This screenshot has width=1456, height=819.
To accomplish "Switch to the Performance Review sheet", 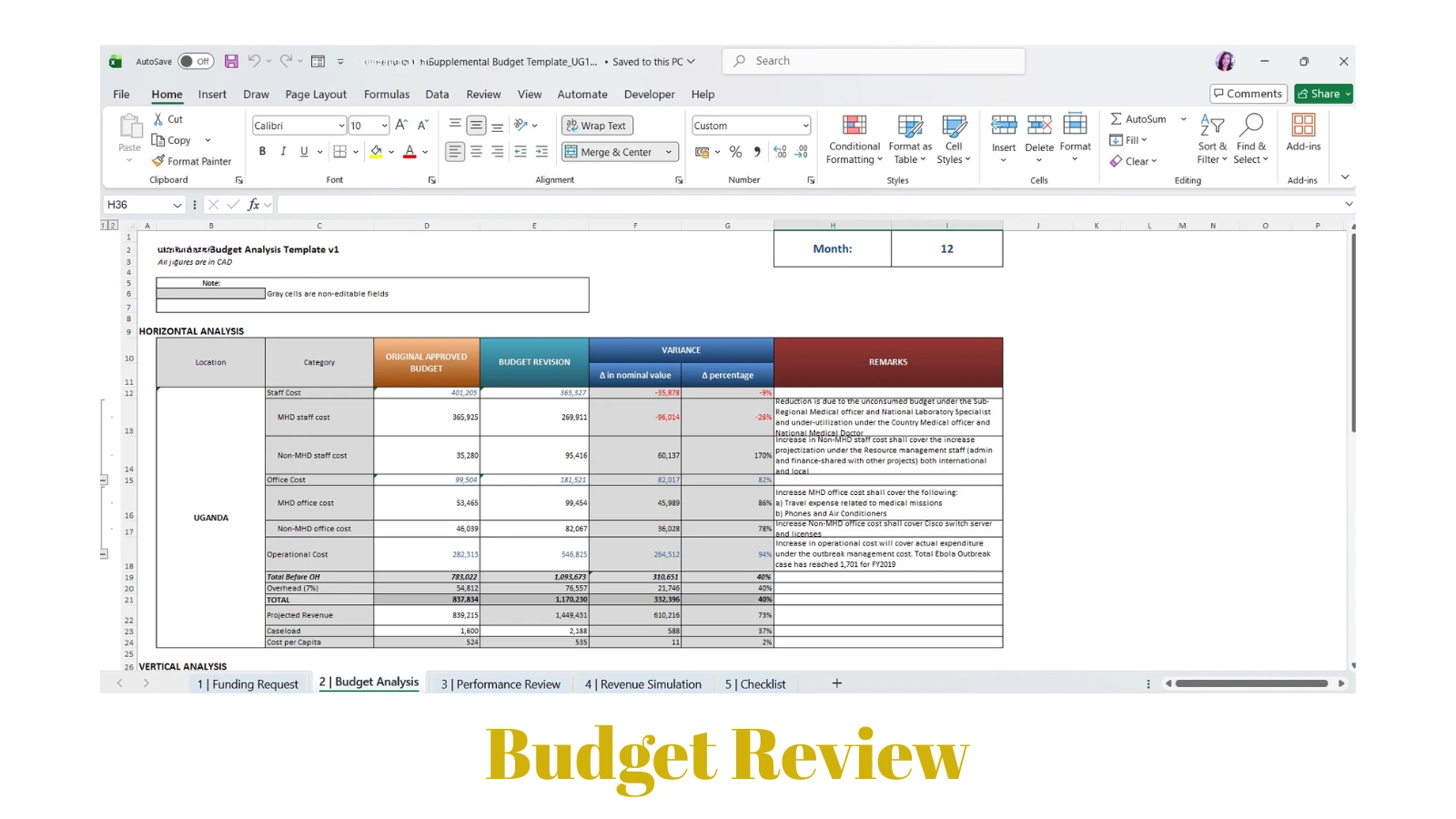I will pyautogui.click(x=500, y=684).
